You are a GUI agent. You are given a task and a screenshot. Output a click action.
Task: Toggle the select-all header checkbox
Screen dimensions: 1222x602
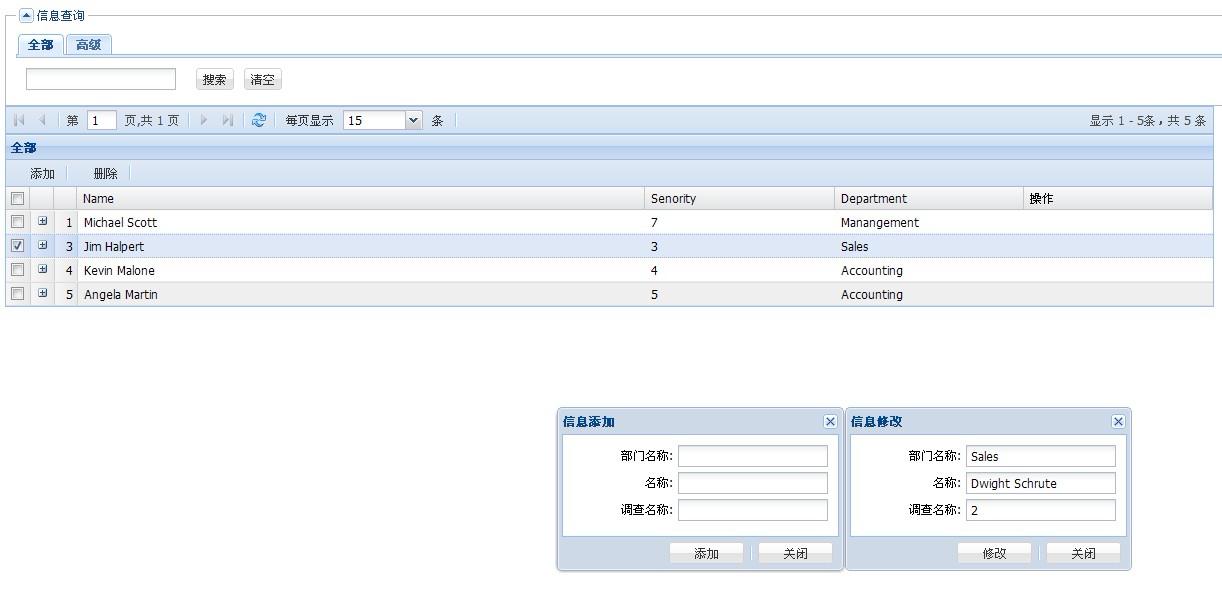click(17, 198)
